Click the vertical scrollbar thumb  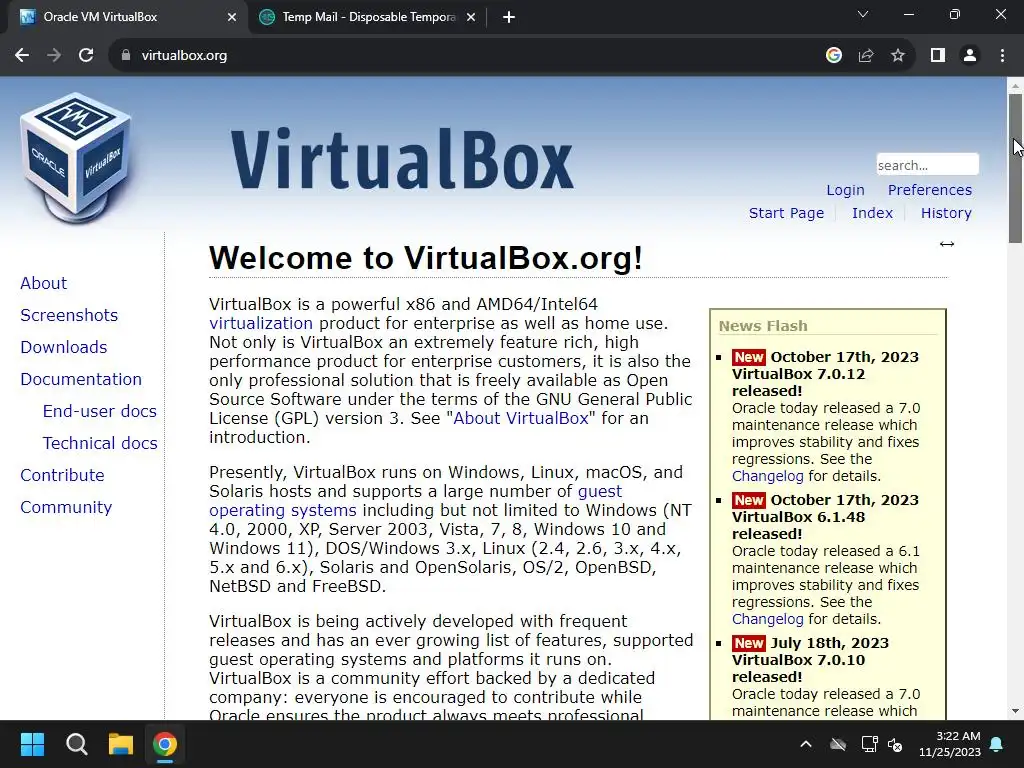[x=1015, y=168]
